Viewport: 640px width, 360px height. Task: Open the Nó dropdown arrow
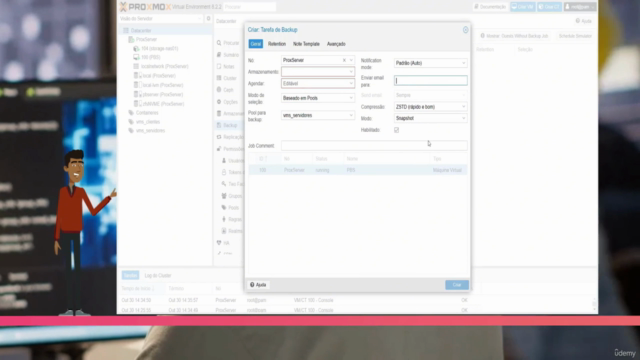pyautogui.click(x=351, y=60)
